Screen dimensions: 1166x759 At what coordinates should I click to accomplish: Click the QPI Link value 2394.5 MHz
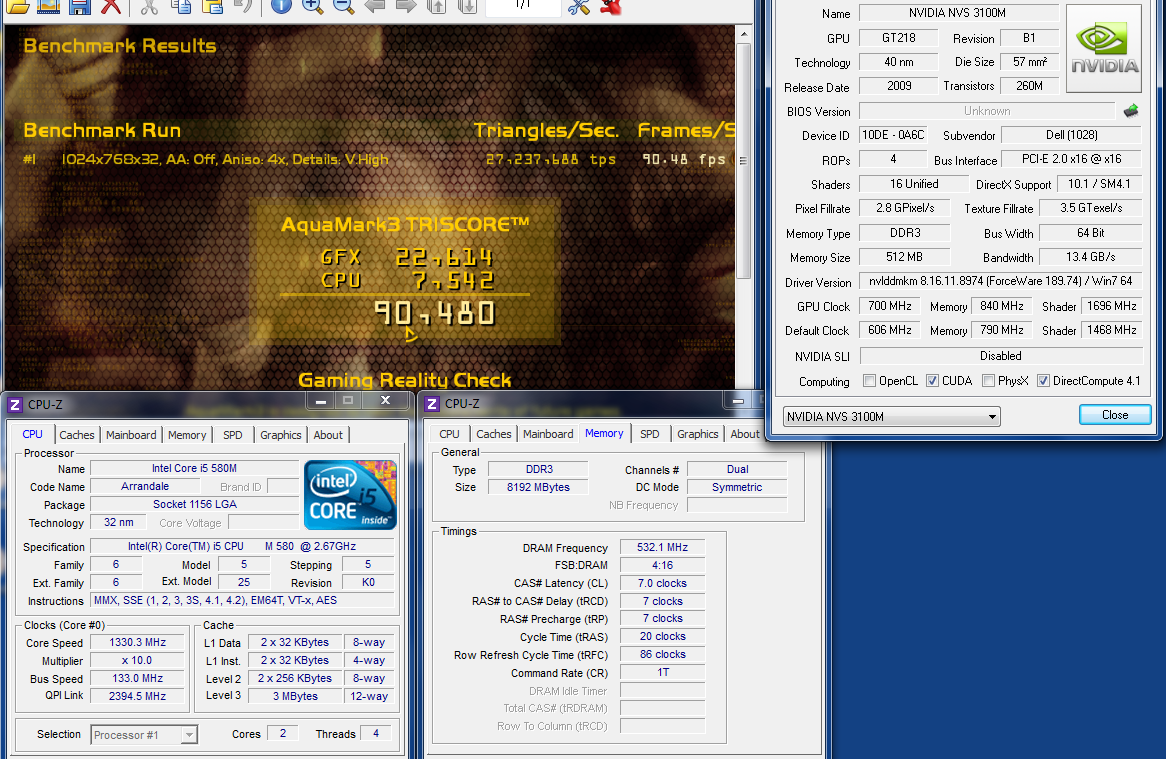click(138, 697)
